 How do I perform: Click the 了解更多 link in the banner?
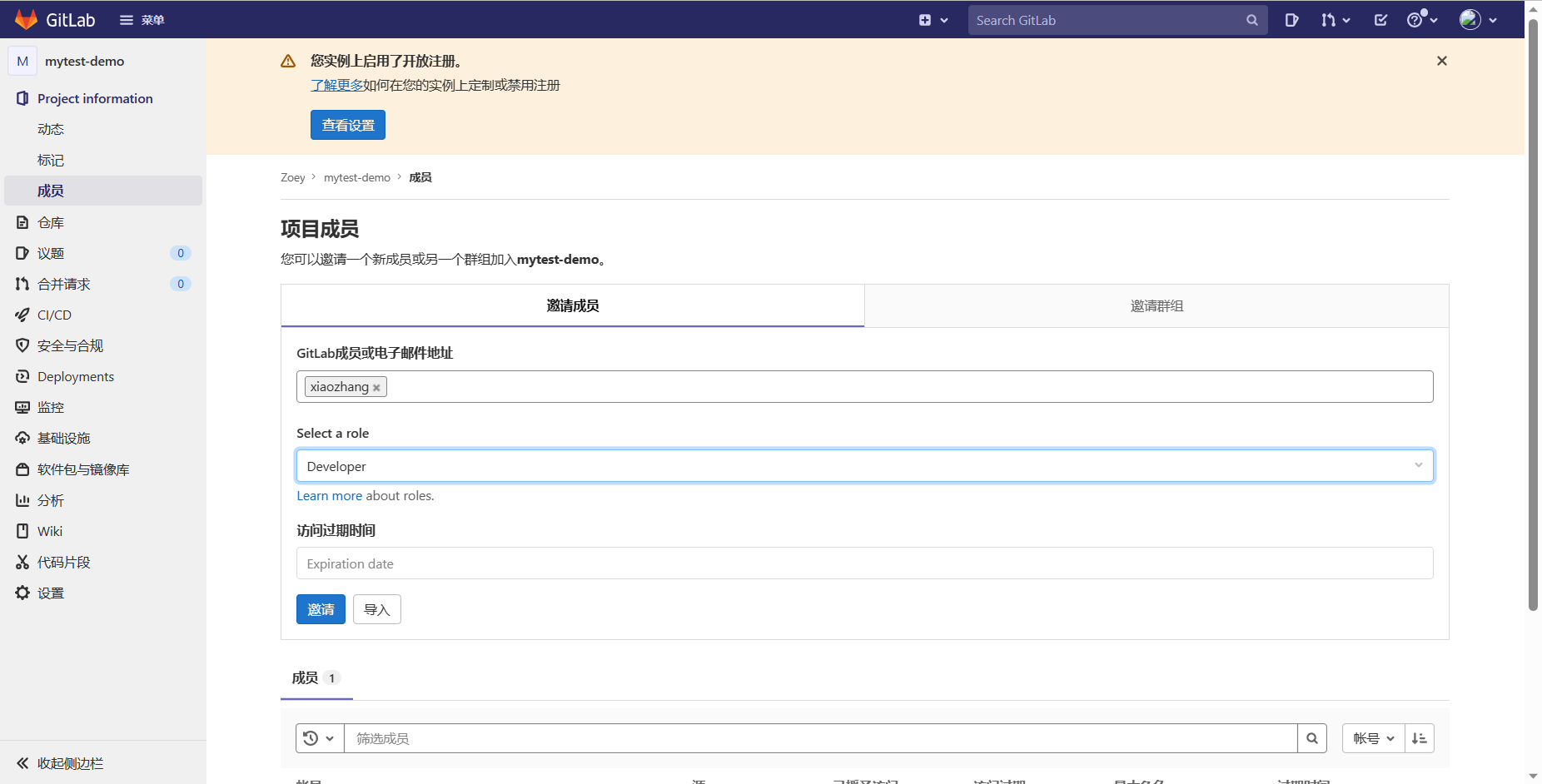[336, 85]
